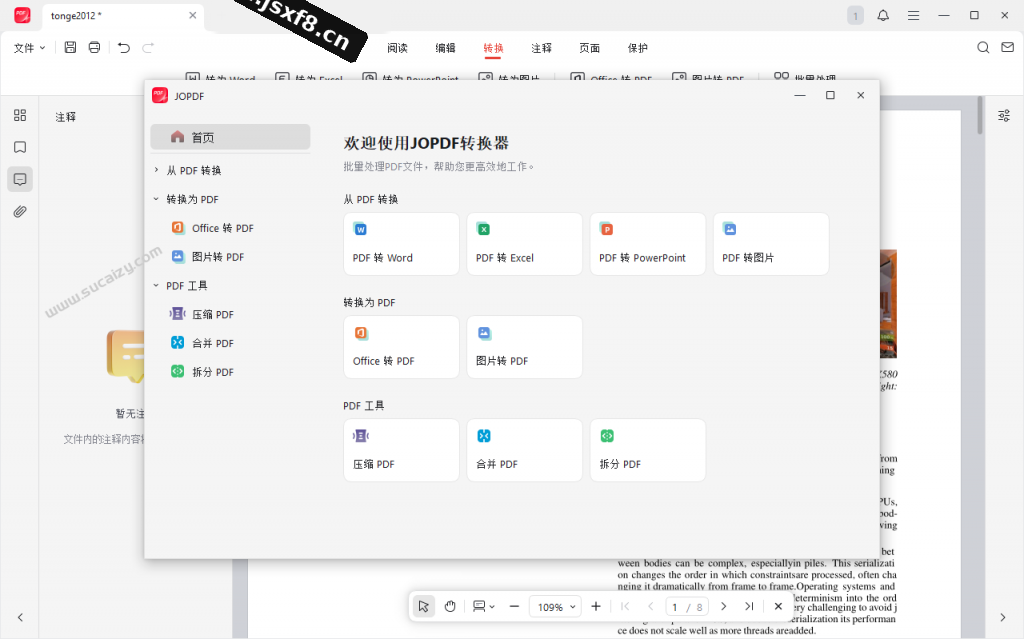Close the tonge2012 document tab
Image resolution: width=1024 pixels, height=639 pixels.
(193, 15)
